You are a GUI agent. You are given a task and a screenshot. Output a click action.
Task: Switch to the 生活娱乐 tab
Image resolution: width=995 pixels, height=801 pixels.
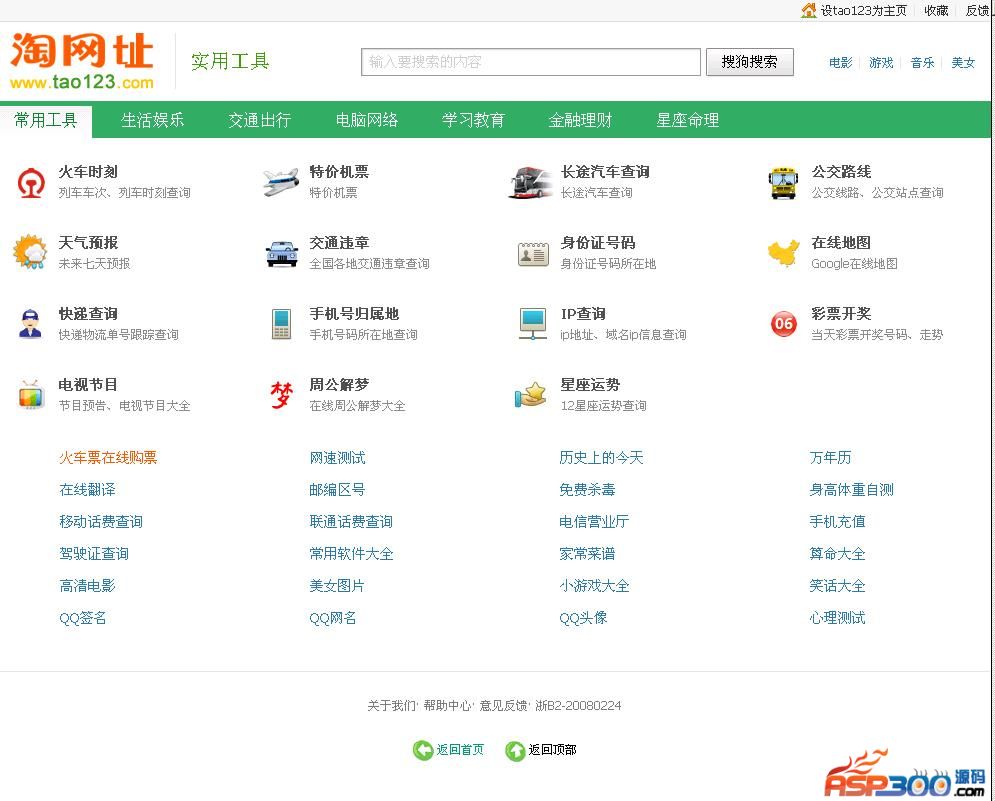[x=152, y=120]
